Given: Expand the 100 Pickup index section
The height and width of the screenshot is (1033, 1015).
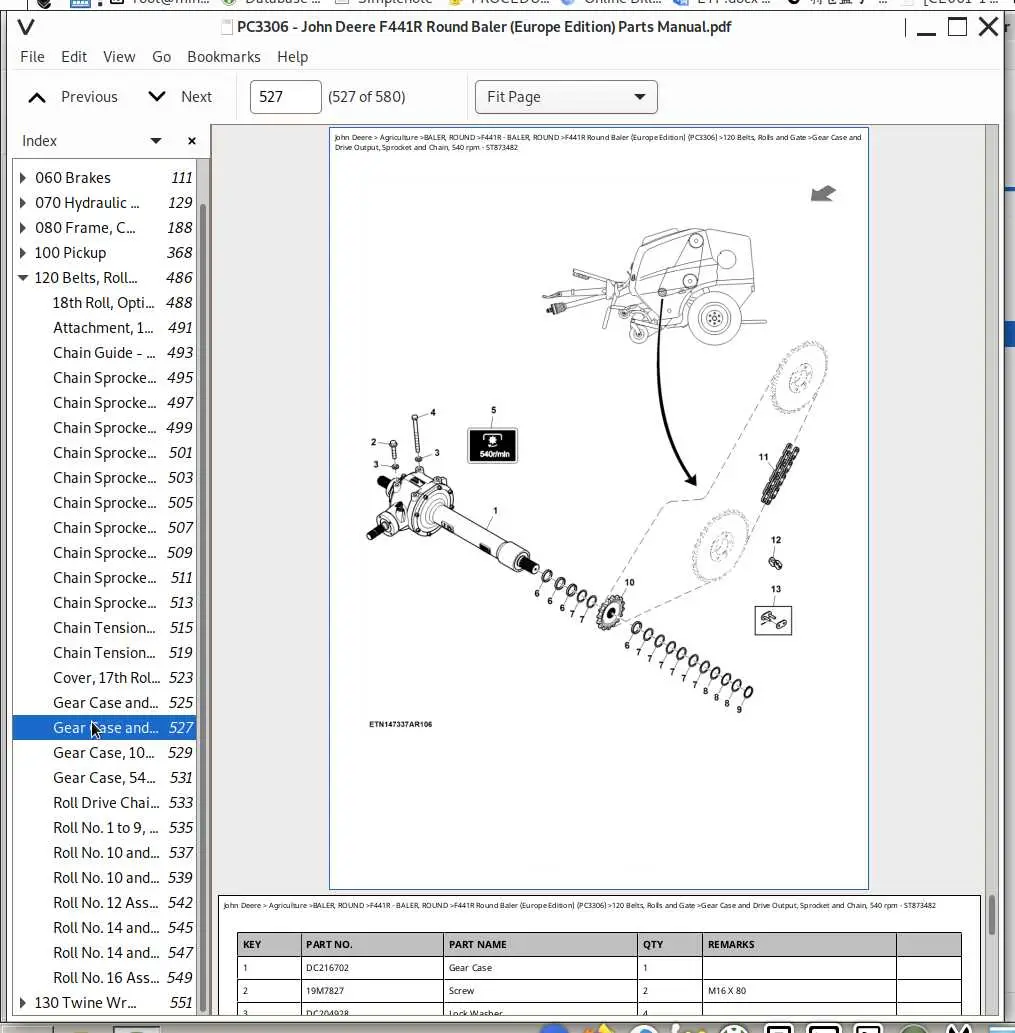Looking at the screenshot, I should click(22, 253).
